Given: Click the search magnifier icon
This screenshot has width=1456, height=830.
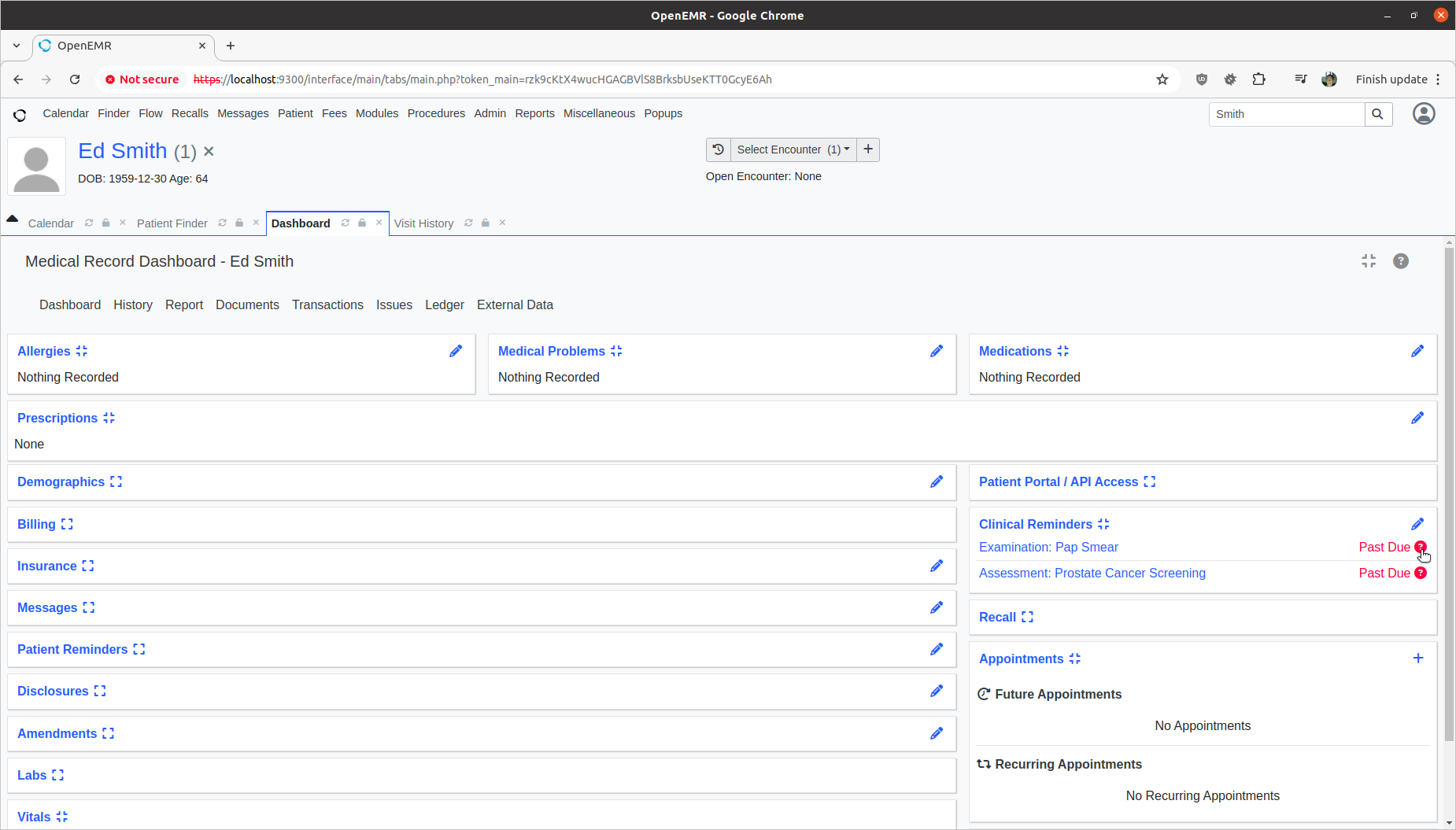Looking at the screenshot, I should tap(1377, 114).
